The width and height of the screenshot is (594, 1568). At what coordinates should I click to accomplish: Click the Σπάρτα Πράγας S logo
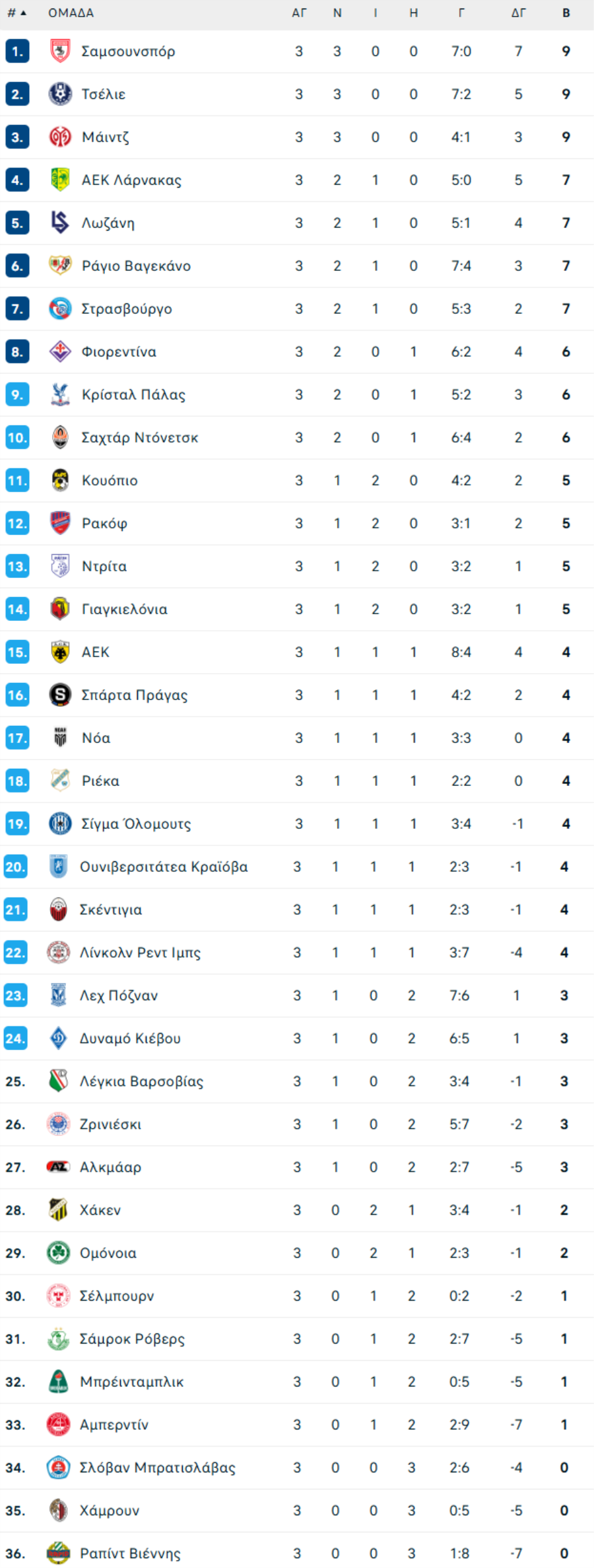point(60,695)
